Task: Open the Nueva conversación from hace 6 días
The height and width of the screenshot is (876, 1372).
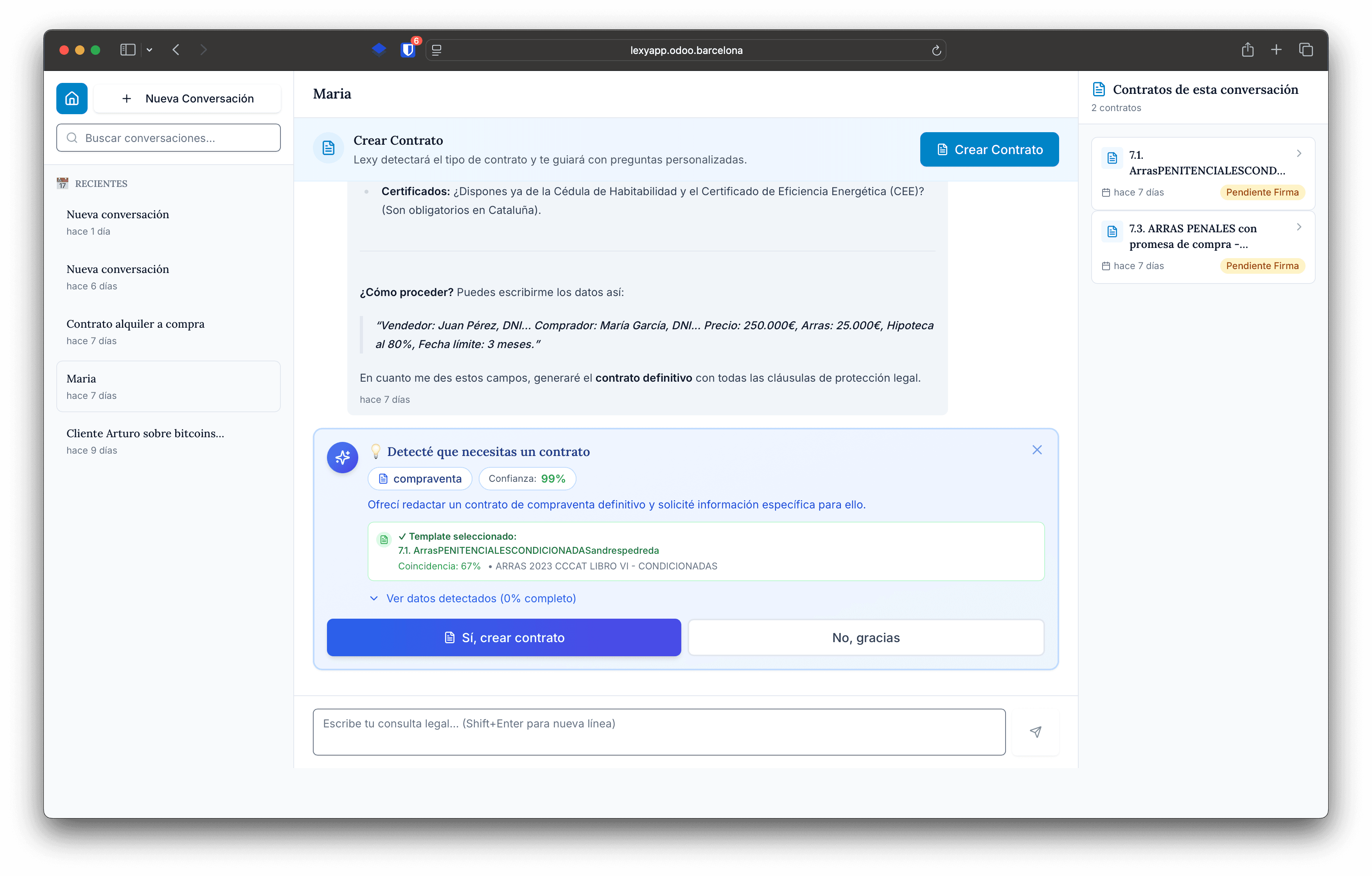Action: click(169, 277)
